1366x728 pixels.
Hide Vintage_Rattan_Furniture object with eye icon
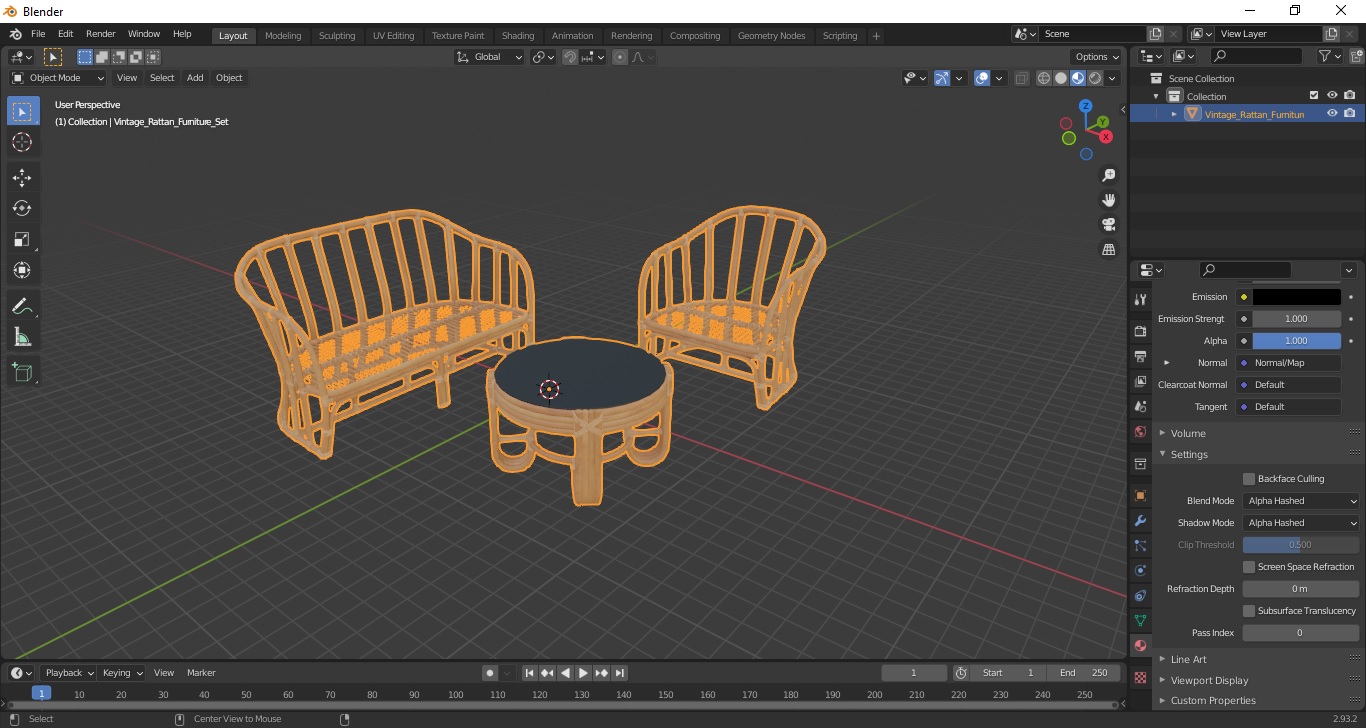click(1332, 114)
